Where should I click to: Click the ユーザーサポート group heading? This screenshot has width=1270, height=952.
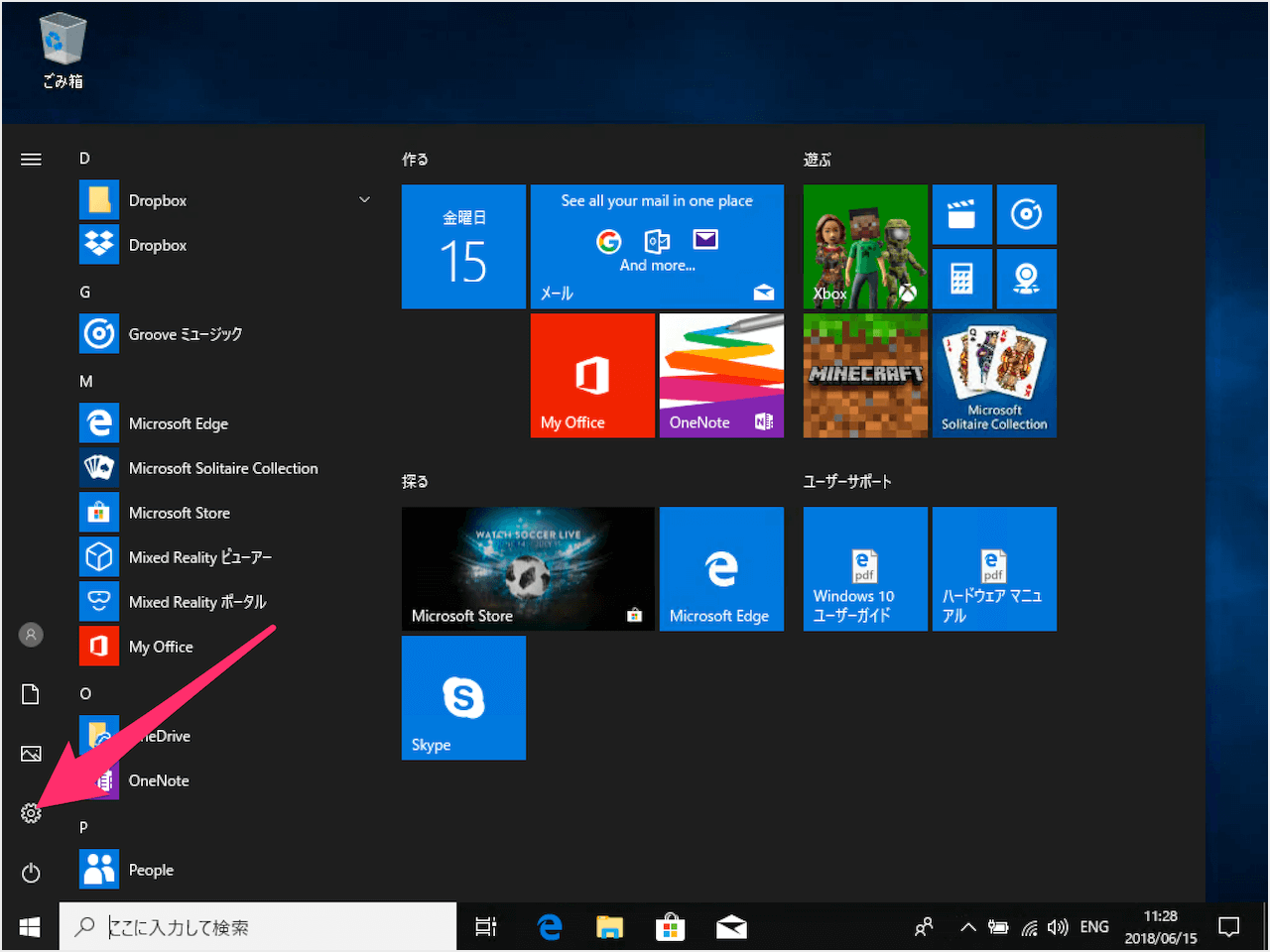click(847, 482)
